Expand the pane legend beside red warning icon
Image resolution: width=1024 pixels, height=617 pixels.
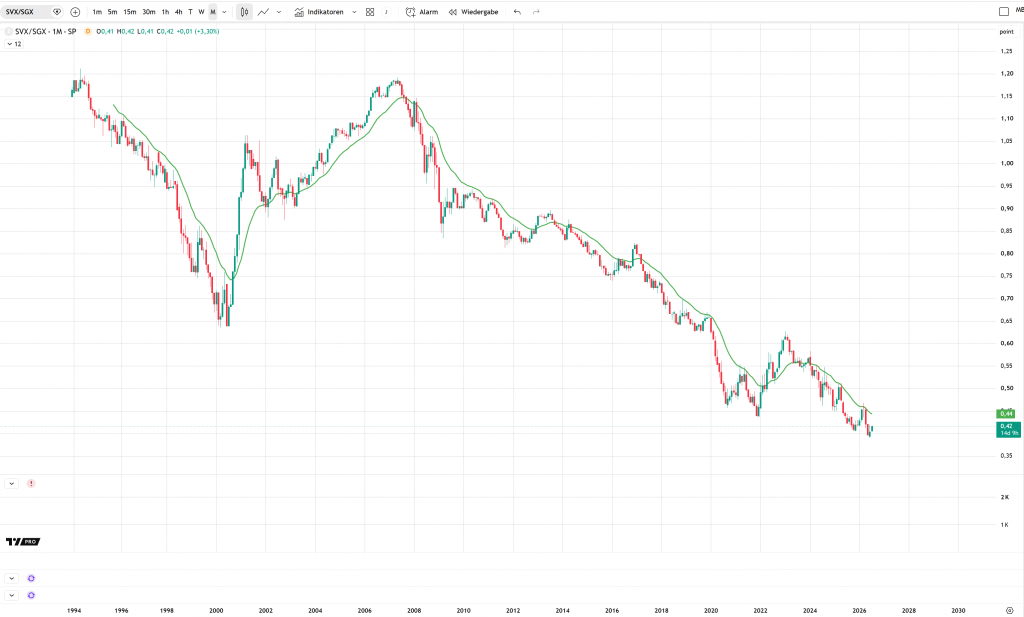click(x=12, y=484)
